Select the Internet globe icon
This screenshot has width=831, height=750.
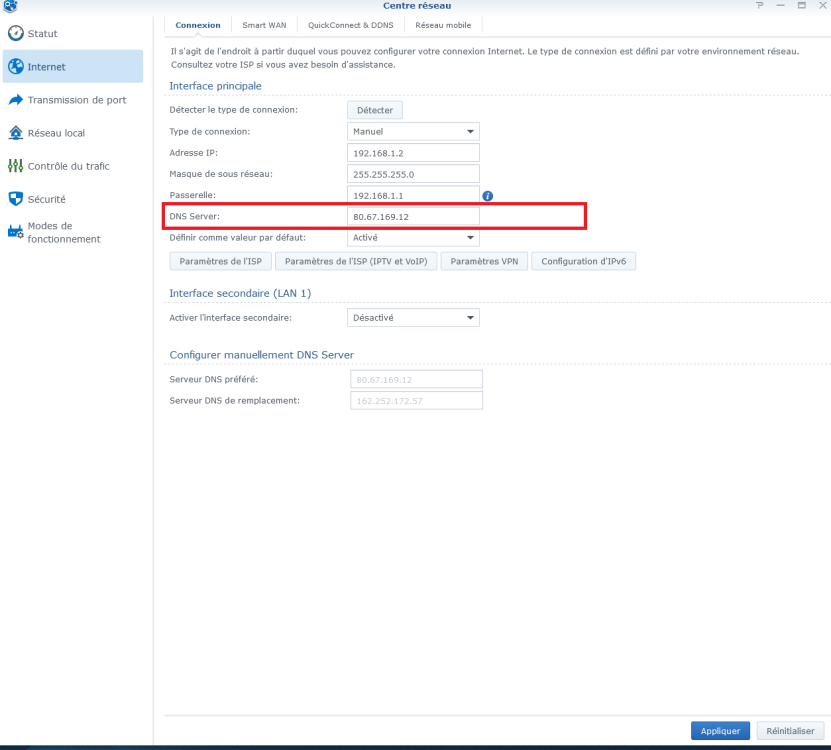click(15, 67)
